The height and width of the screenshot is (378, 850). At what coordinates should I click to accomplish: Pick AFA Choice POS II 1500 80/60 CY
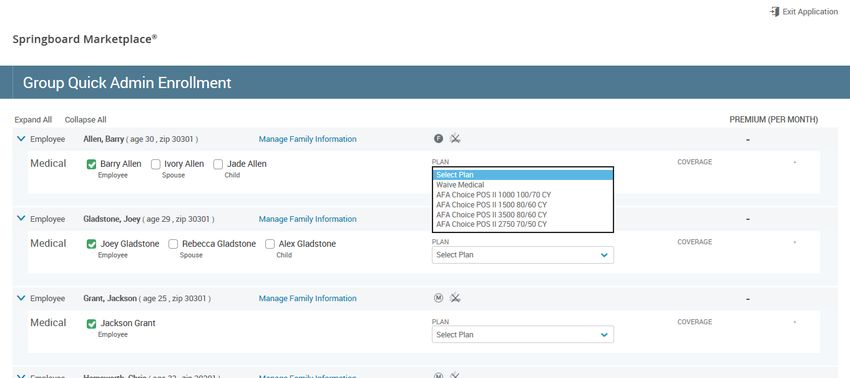pyautogui.click(x=523, y=204)
